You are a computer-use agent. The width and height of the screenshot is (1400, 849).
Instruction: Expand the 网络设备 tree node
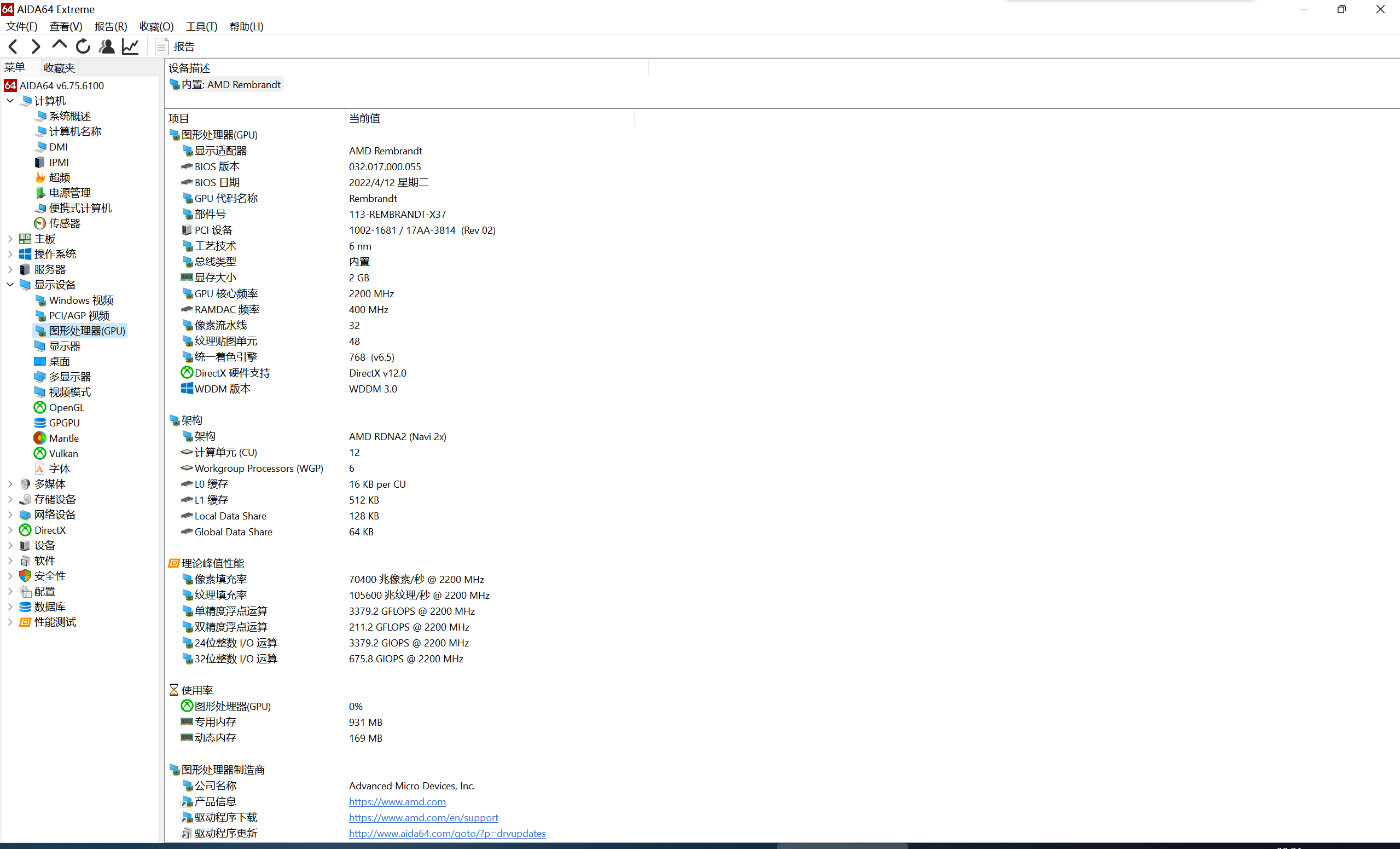point(10,515)
